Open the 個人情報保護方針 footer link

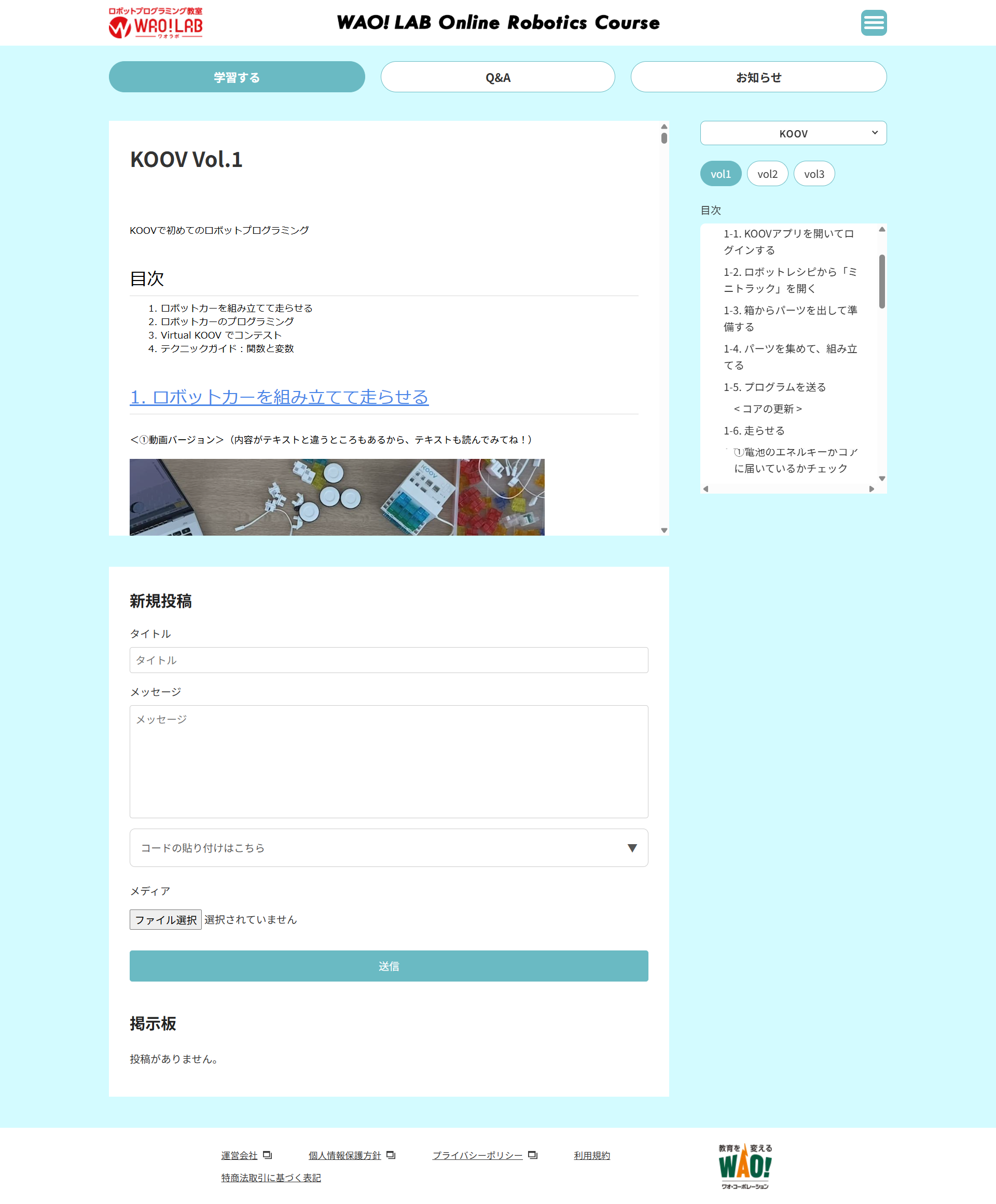tap(345, 1155)
